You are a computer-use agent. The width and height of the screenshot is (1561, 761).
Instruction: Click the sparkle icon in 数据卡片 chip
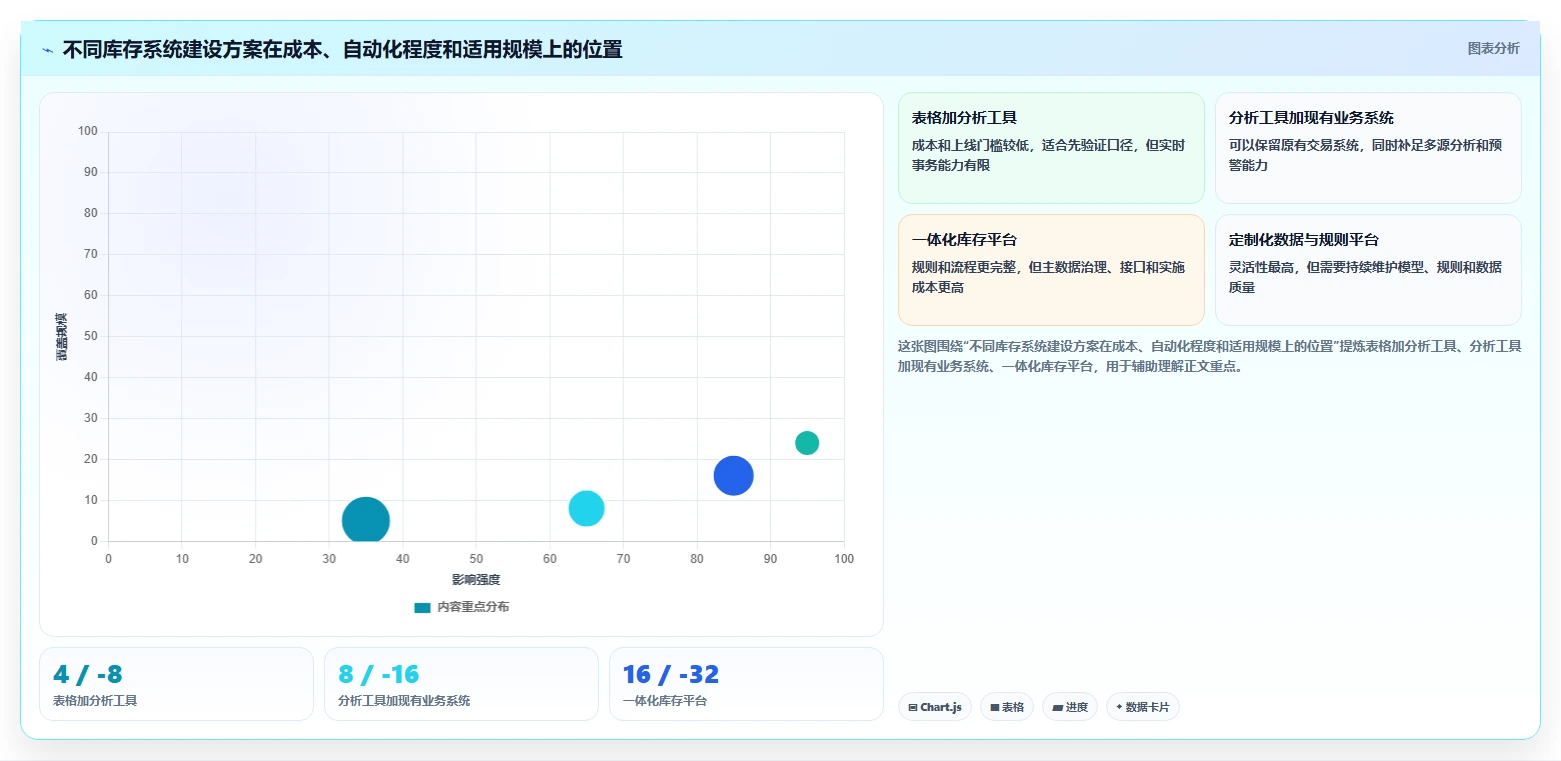click(x=1119, y=707)
